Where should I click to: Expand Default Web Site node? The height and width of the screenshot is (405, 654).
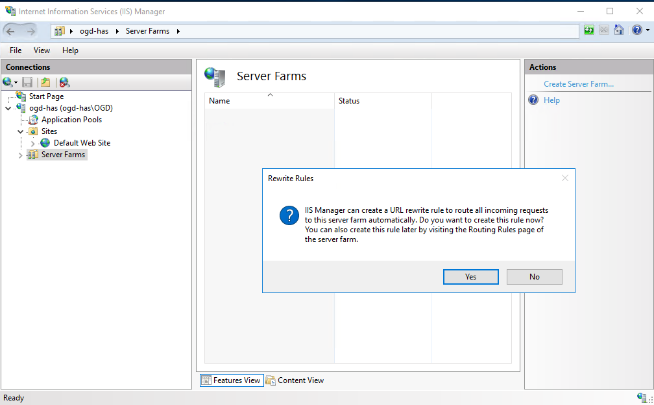[x=33, y=143]
